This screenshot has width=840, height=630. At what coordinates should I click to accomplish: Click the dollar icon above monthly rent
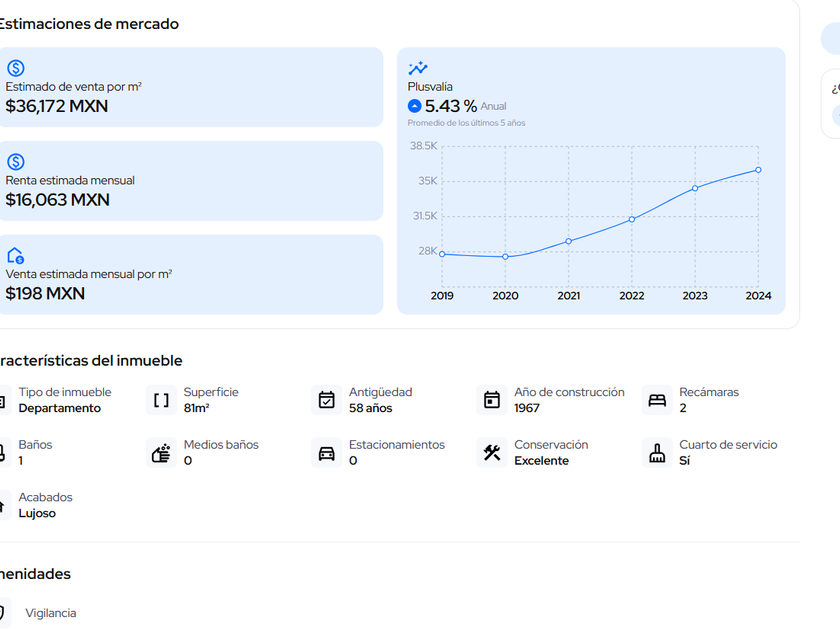tap(16, 162)
